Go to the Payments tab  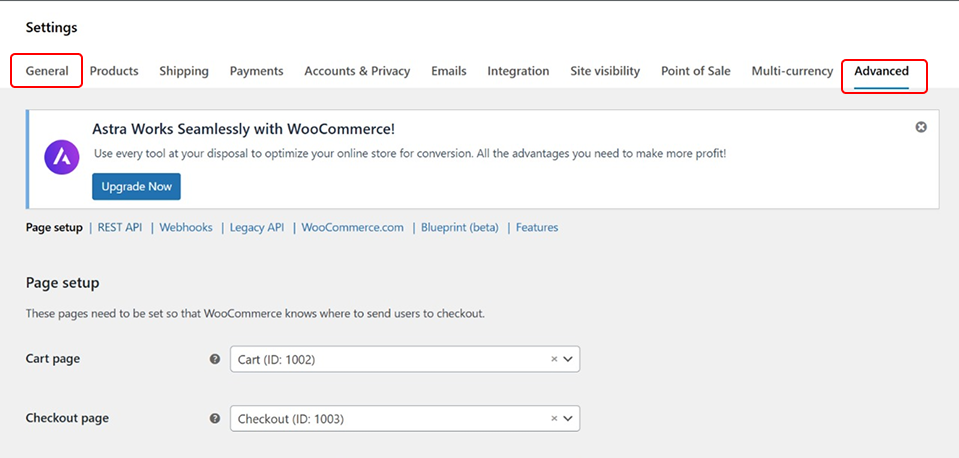(x=256, y=71)
